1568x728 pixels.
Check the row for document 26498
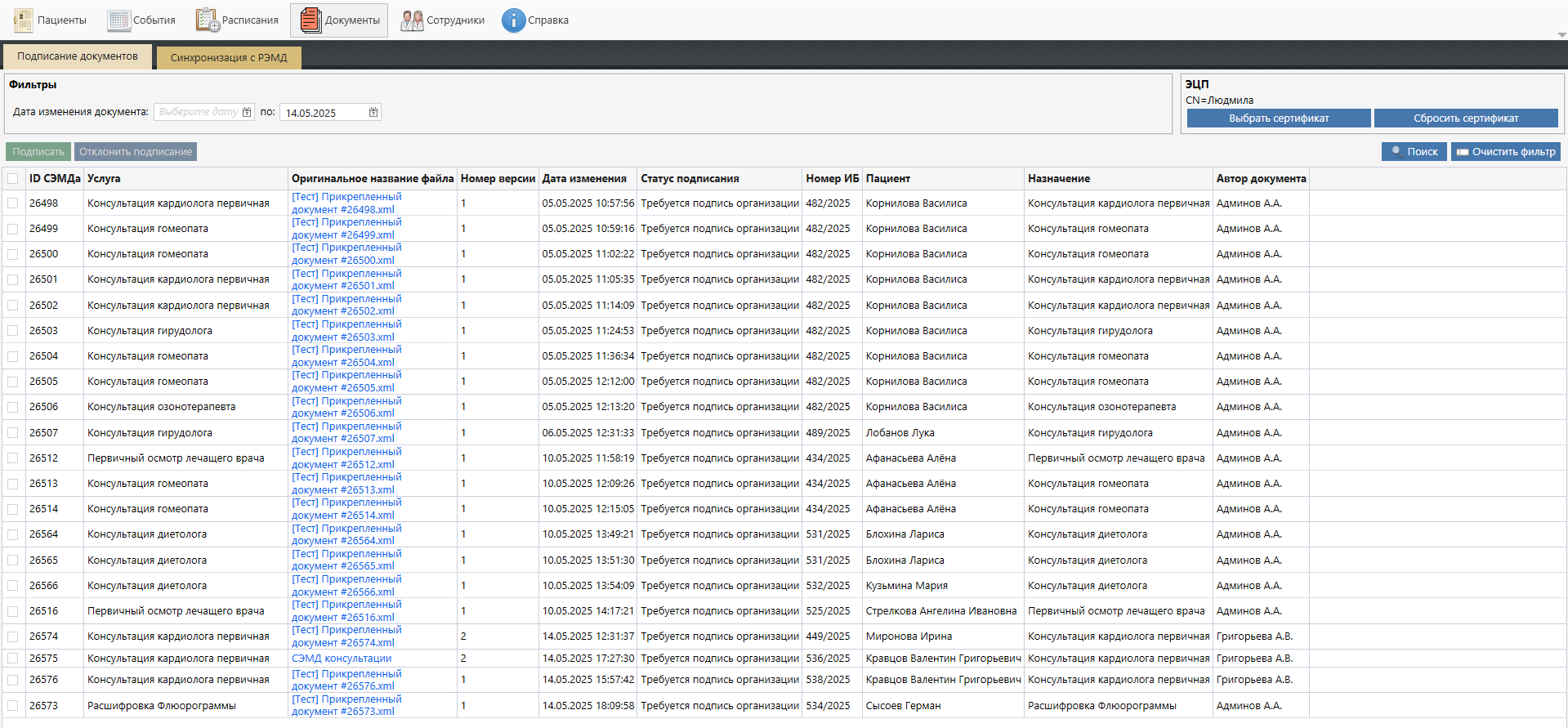[13, 203]
